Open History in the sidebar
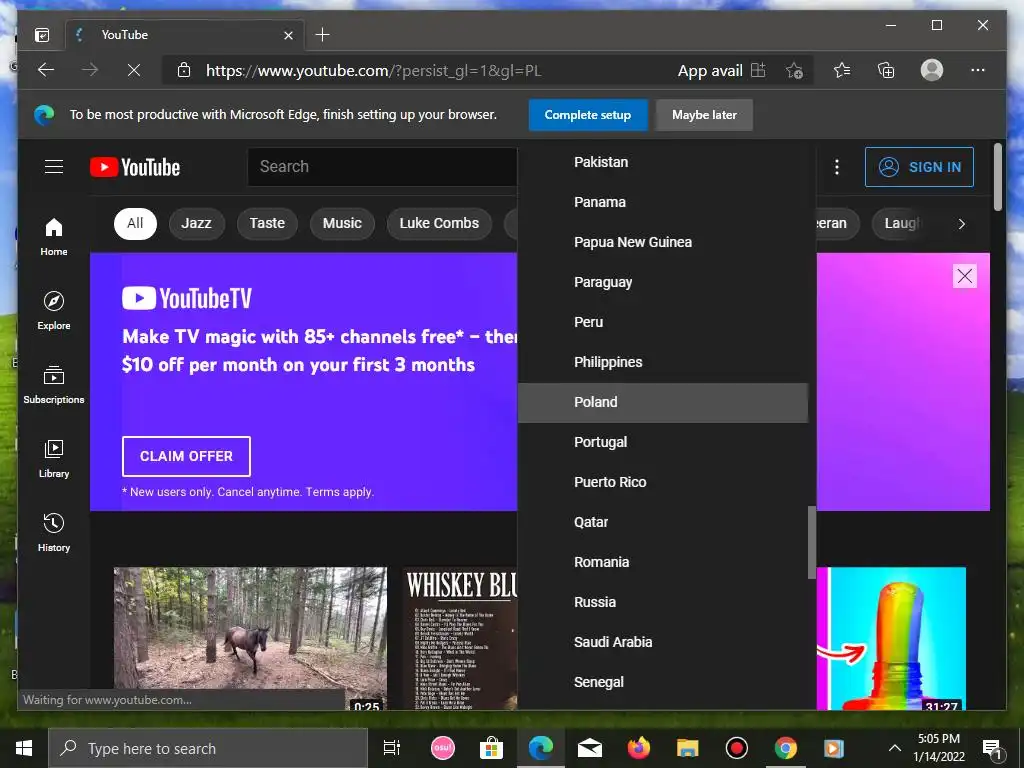This screenshot has width=1024, height=768. tap(54, 533)
